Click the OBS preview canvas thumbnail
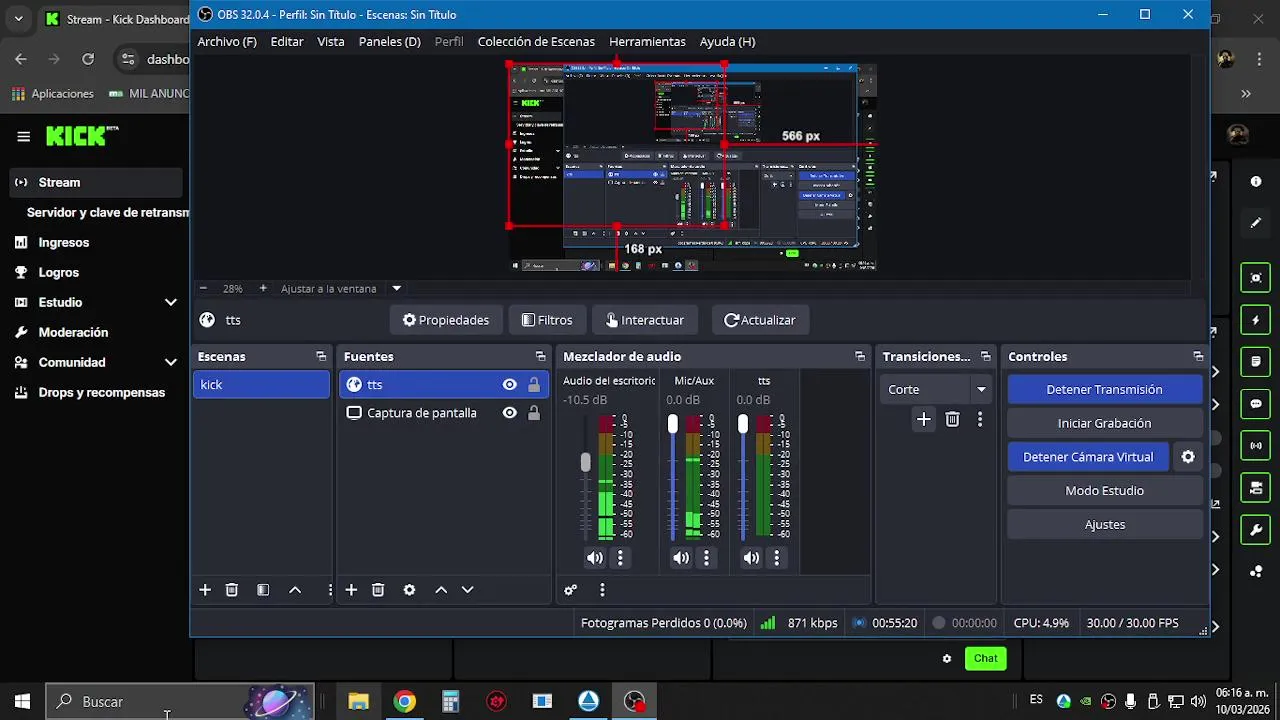 [x=692, y=167]
